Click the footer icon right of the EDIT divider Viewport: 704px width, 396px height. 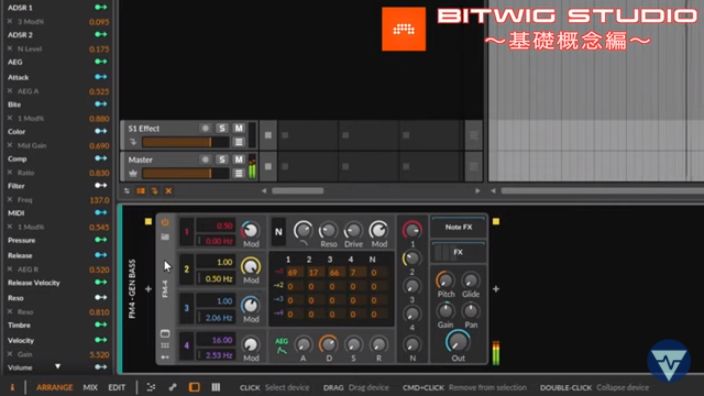point(151,387)
